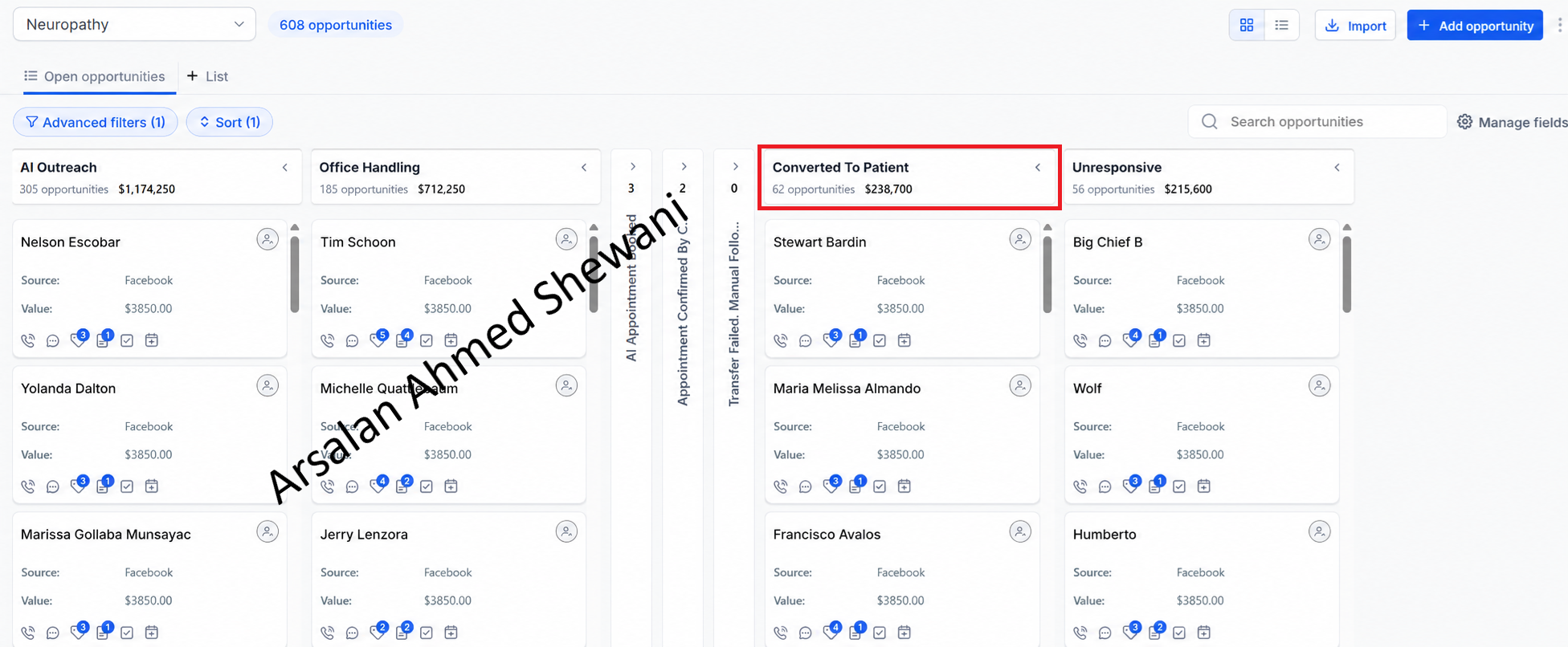
Task: Click the three-dot more options icon
Action: point(1560,25)
